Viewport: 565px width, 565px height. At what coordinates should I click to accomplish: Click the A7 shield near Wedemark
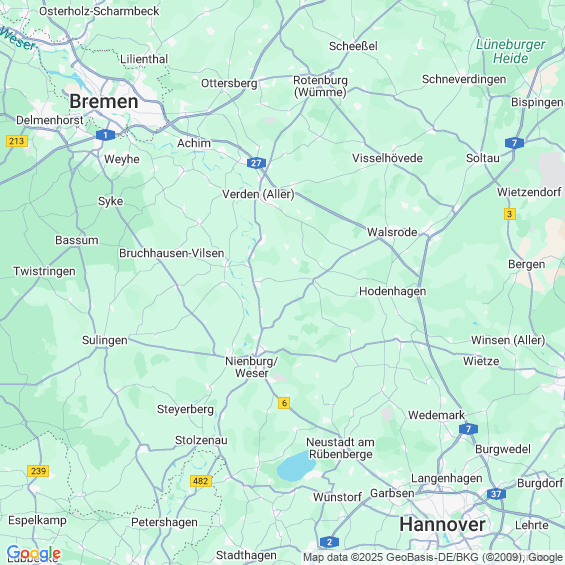click(468, 429)
